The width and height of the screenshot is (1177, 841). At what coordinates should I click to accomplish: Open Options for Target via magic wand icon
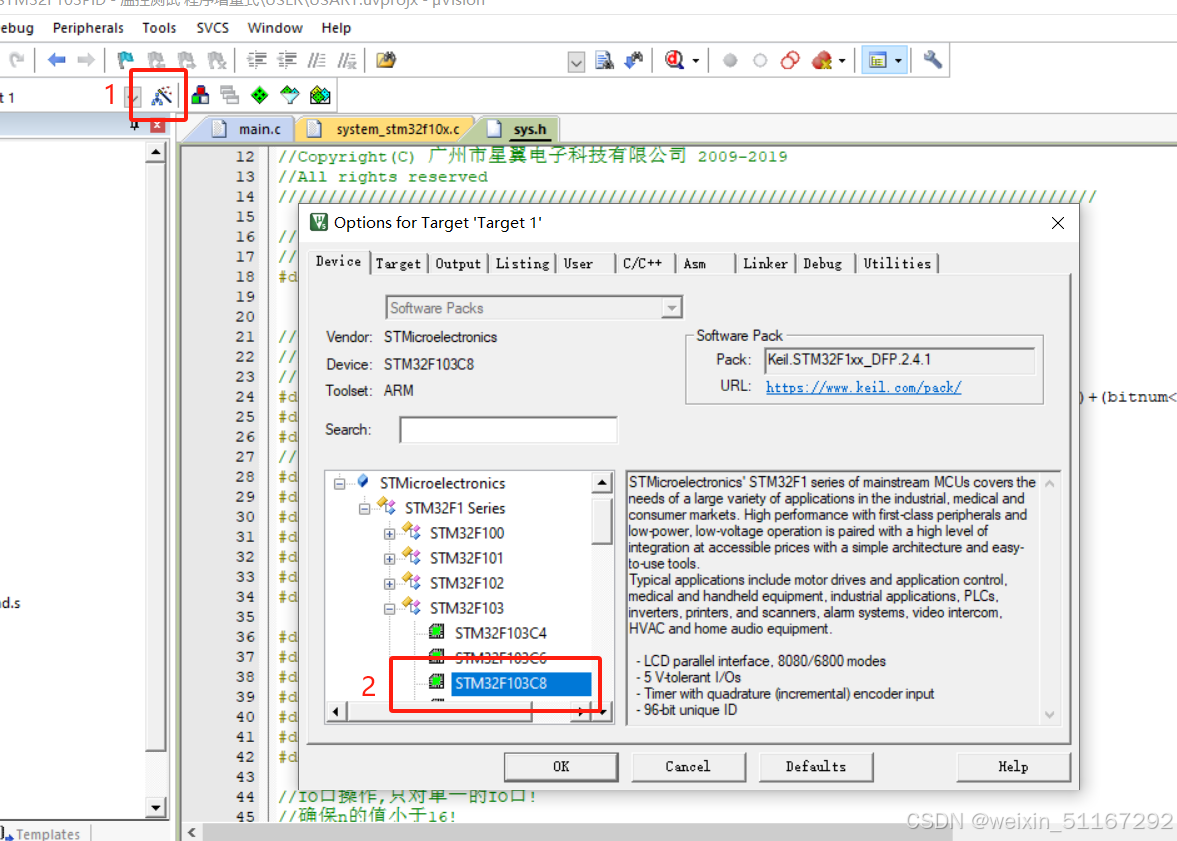click(160, 95)
